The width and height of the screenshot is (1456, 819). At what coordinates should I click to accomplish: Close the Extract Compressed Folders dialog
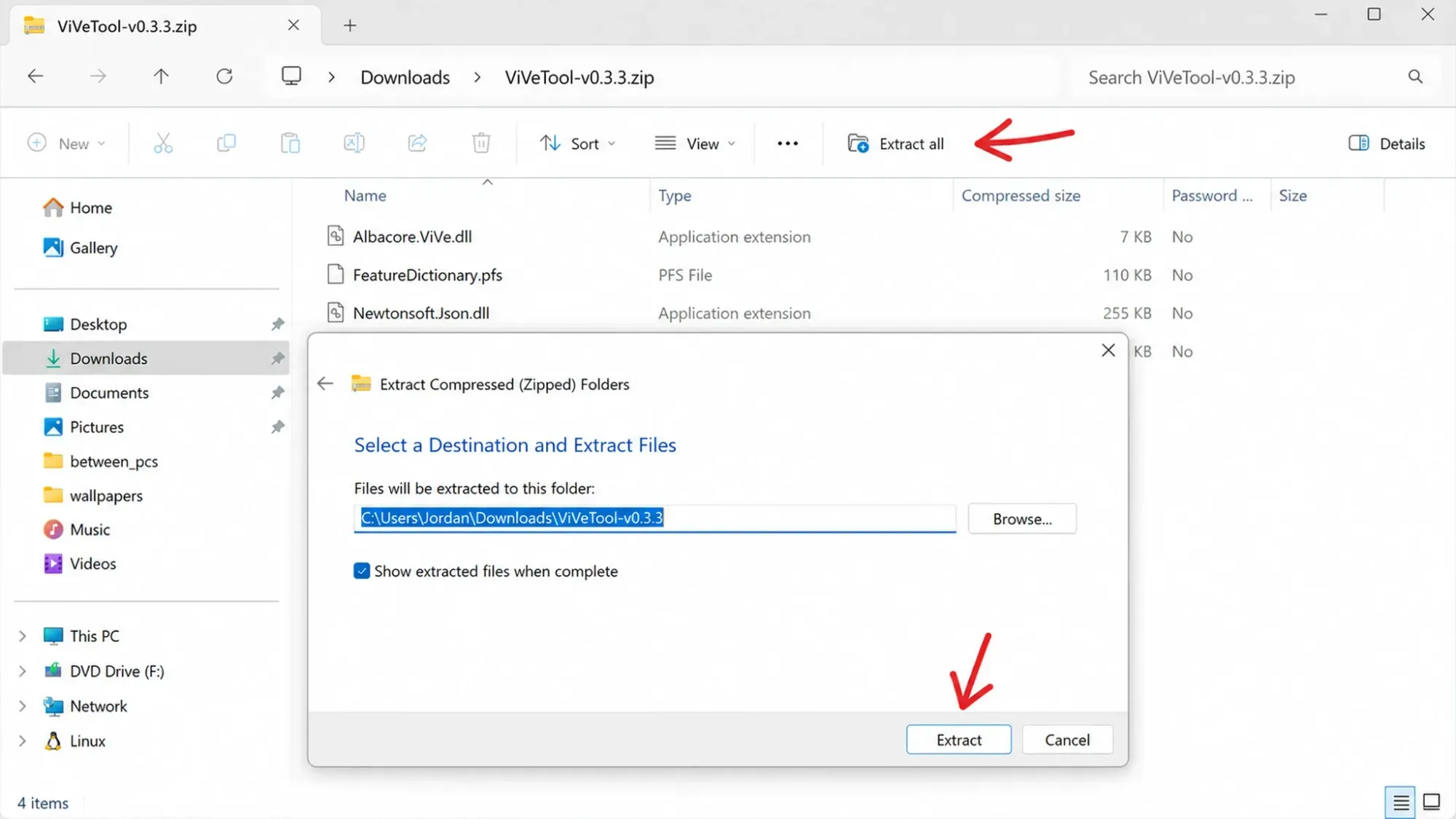1108,351
